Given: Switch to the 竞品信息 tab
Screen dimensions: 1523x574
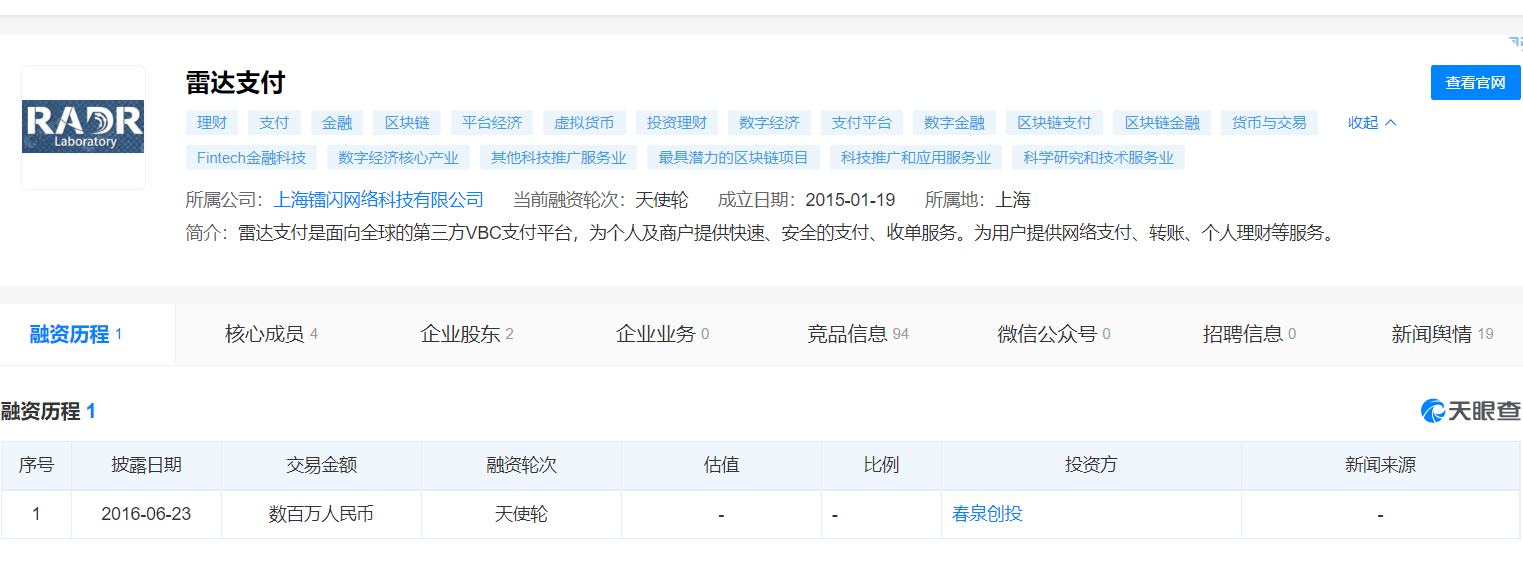Looking at the screenshot, I should pyautogui.click(x=858, y=334).
